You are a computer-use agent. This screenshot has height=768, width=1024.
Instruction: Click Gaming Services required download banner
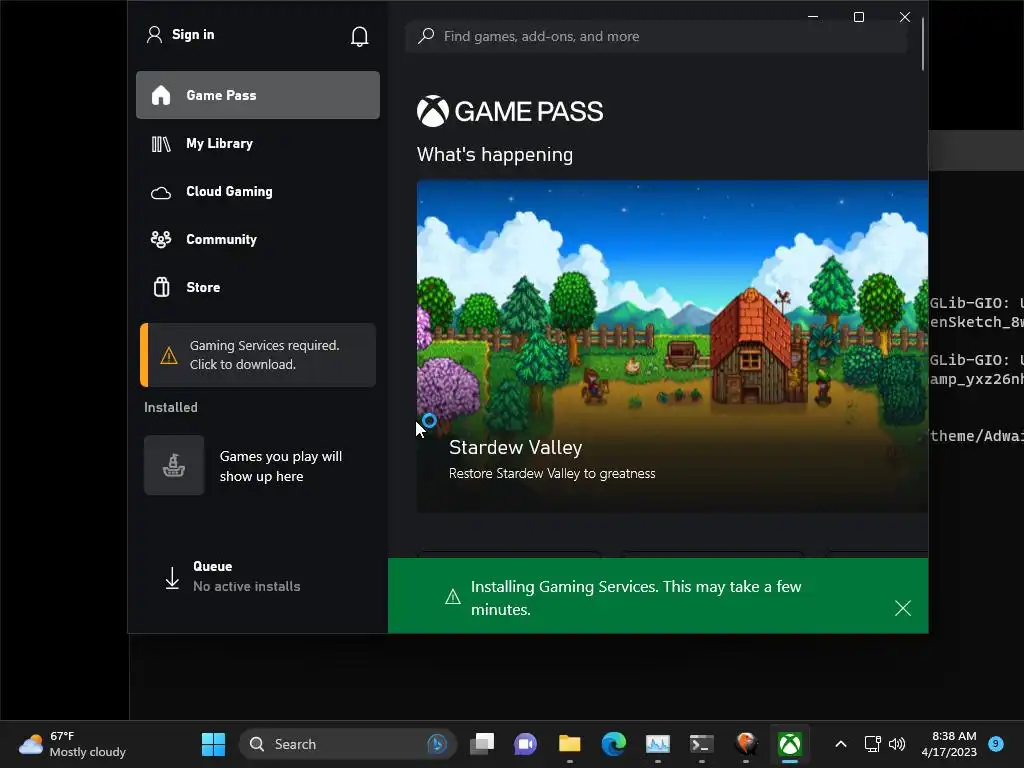[258, 355]
